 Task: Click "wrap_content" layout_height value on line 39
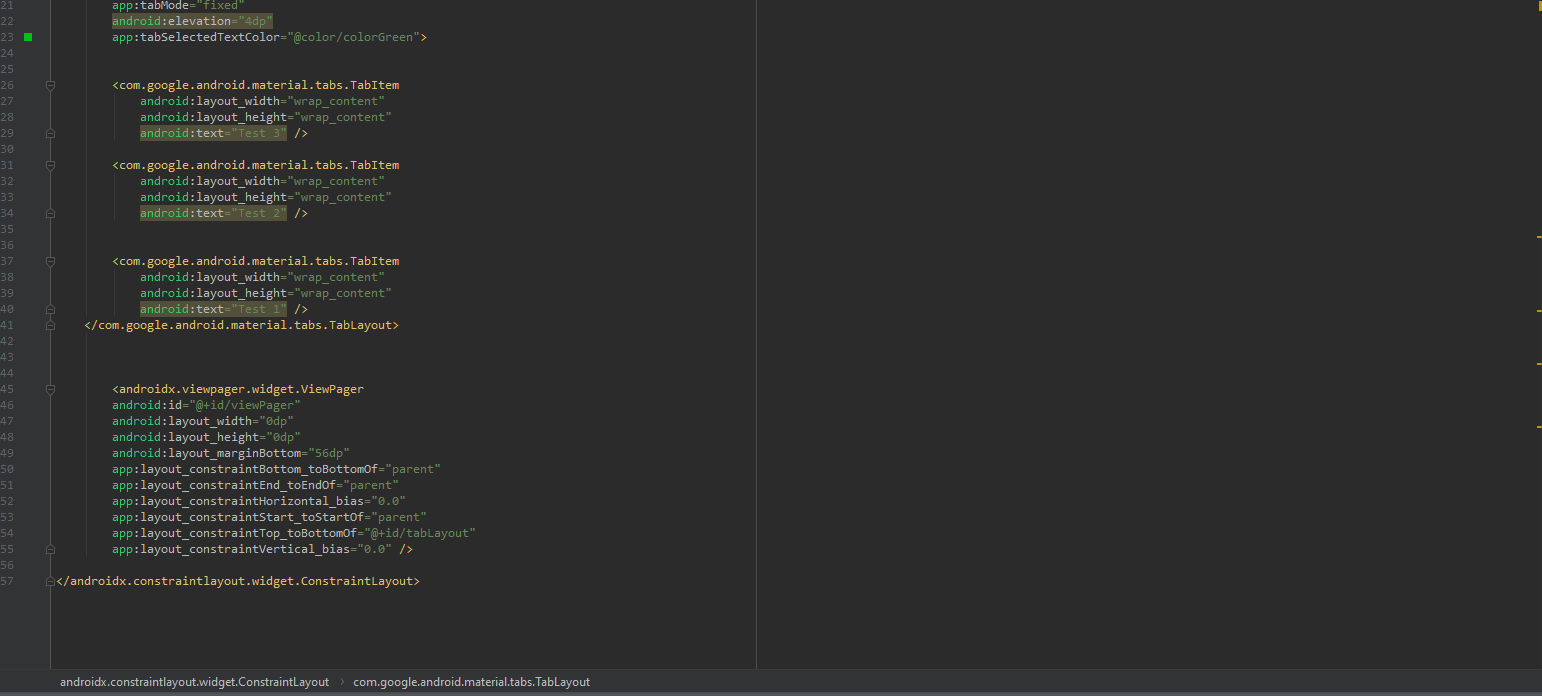tap(343, 293)
